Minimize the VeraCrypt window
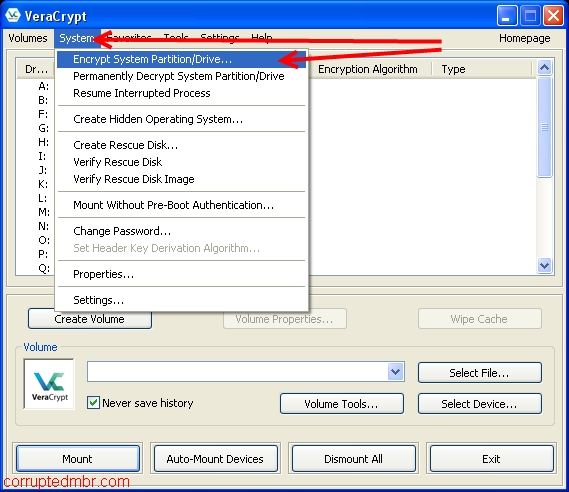The height and width of the screenshot is (492, 569). click(x=507, y=16)
